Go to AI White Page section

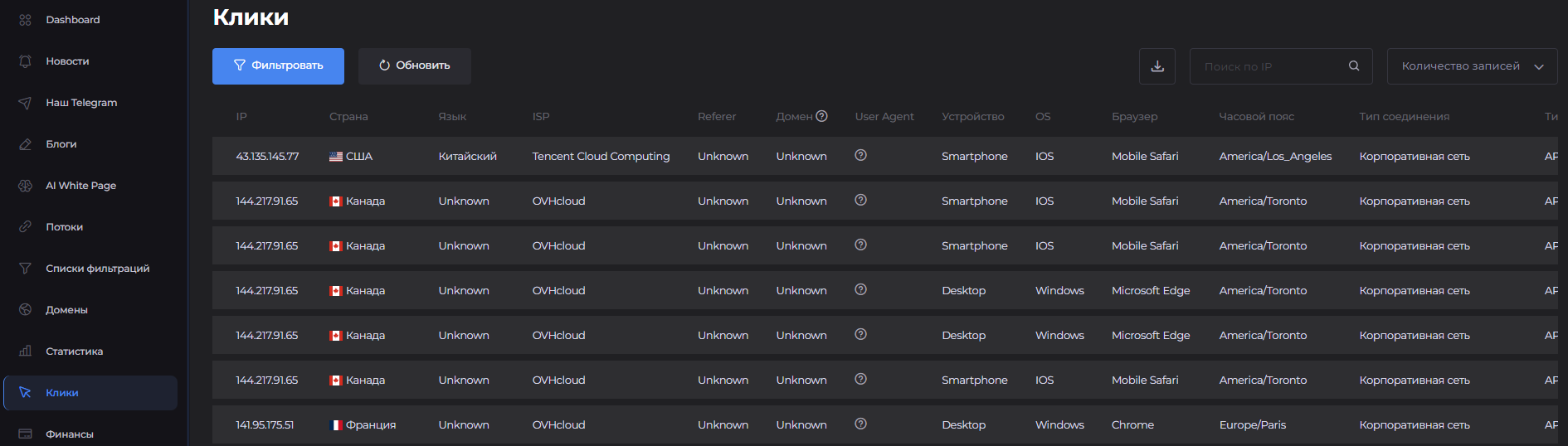(80, 186)
